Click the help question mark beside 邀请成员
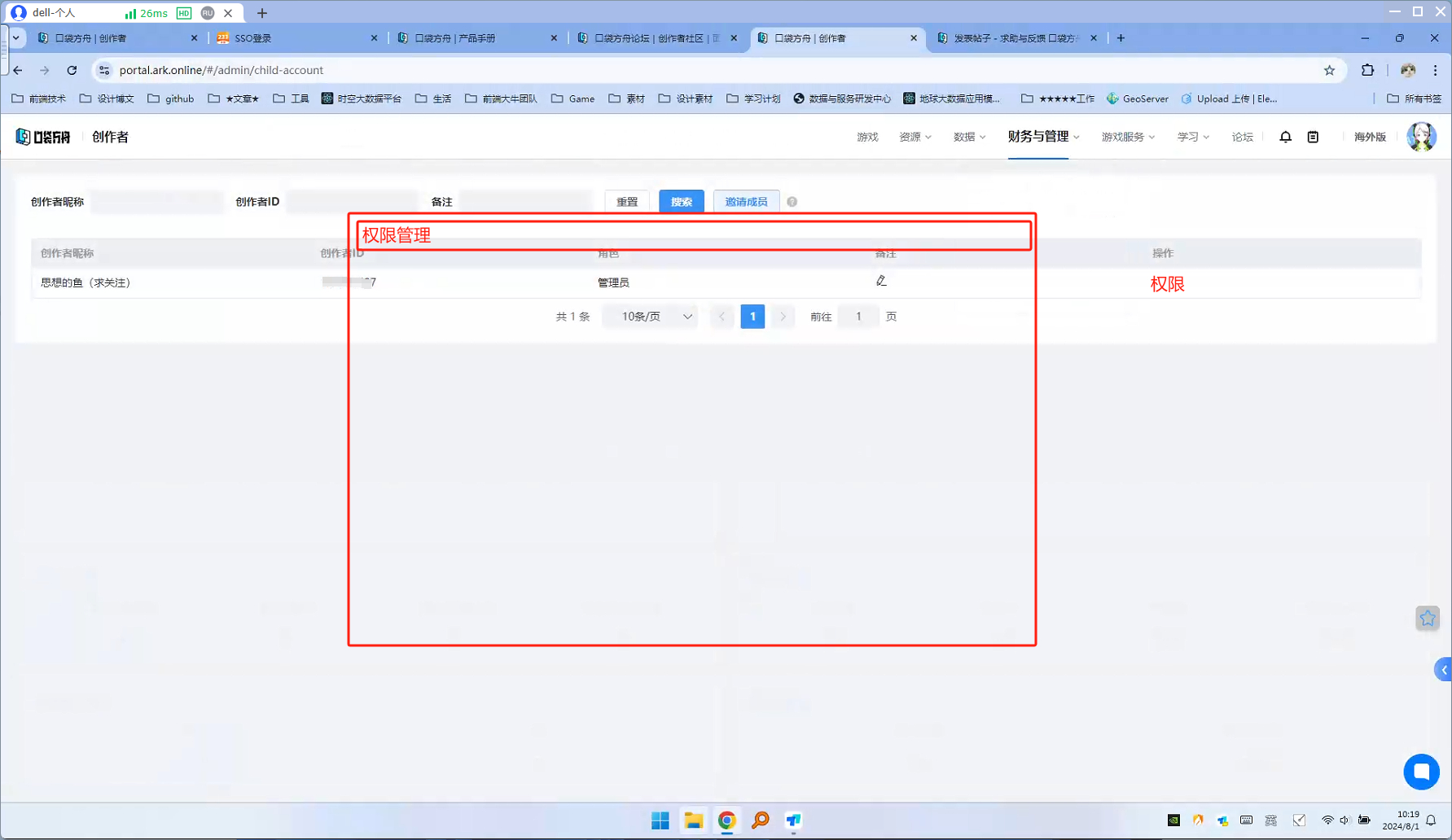Viewport: 1452px width, 840px height. coord(792,202)
